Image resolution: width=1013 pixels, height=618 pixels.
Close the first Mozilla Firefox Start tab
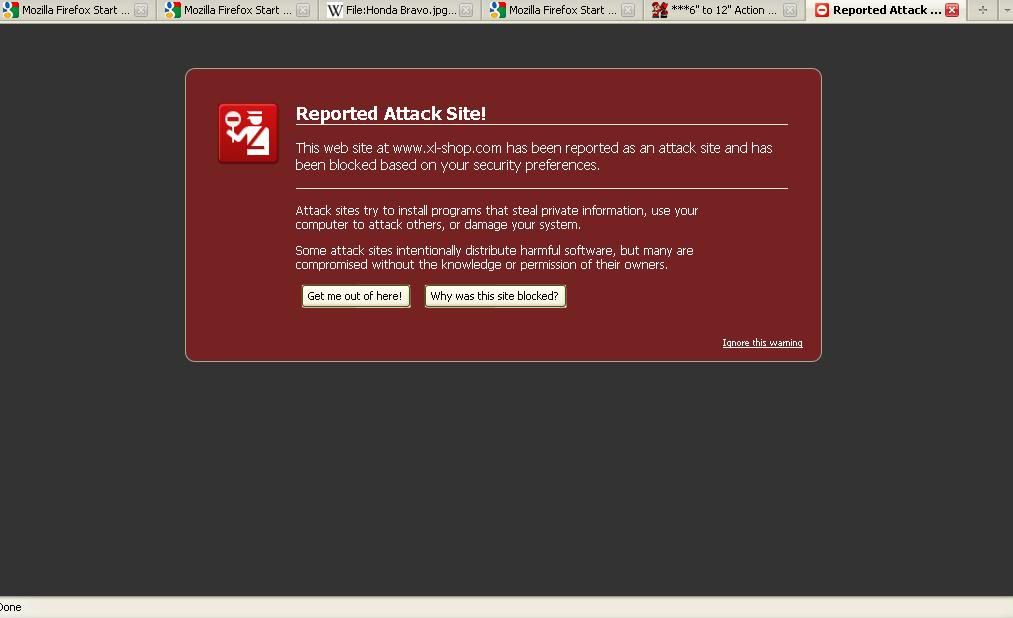tap(141, 10)
